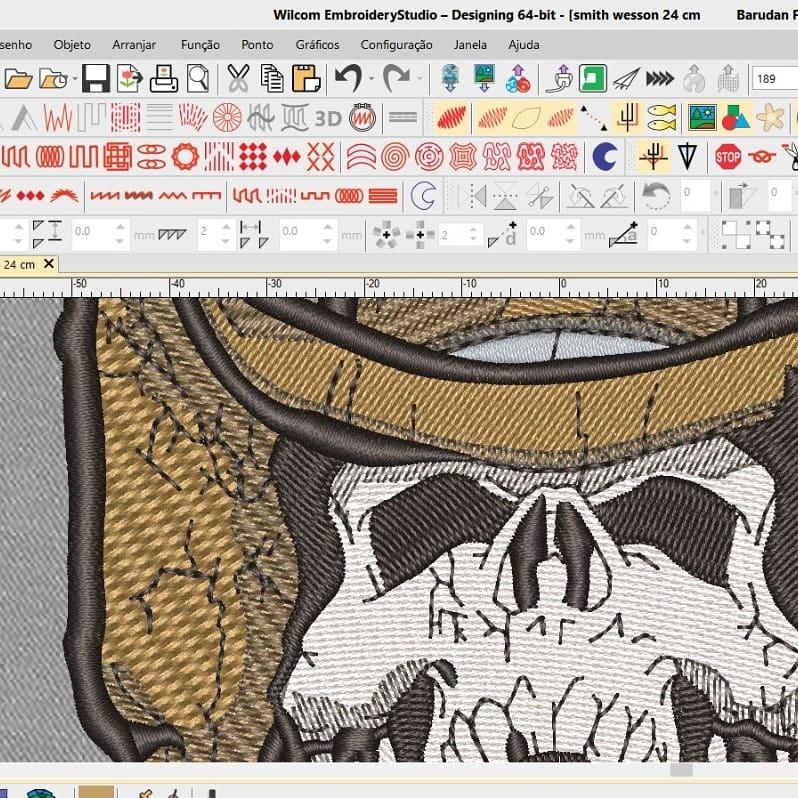This screenshot has width=798, height=798.
Task: Select the maze circle fill stitch icon
Action: (429, 157)
